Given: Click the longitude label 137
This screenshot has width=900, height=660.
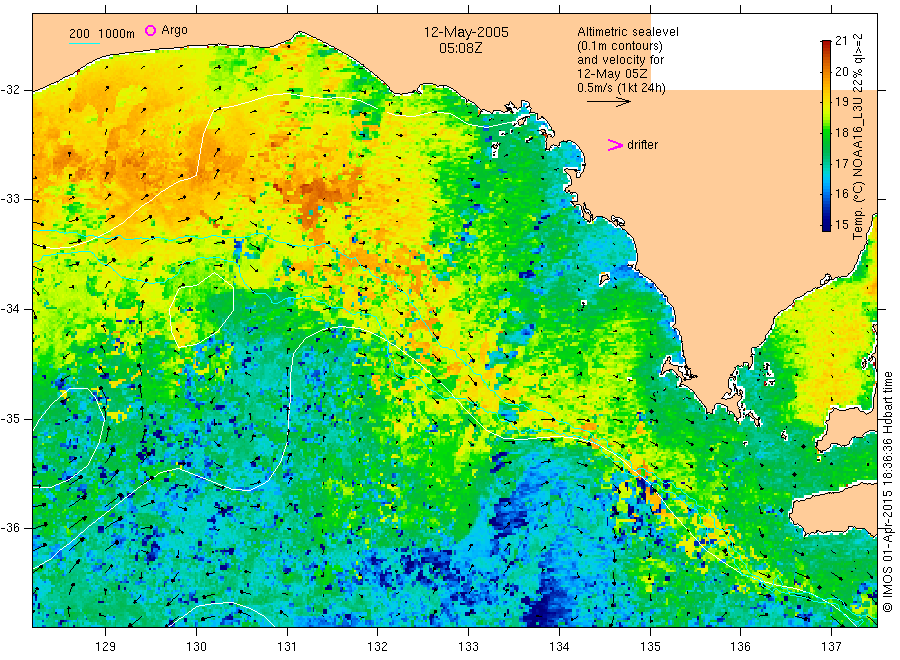Looking at the screenshot, I should 831,647.
